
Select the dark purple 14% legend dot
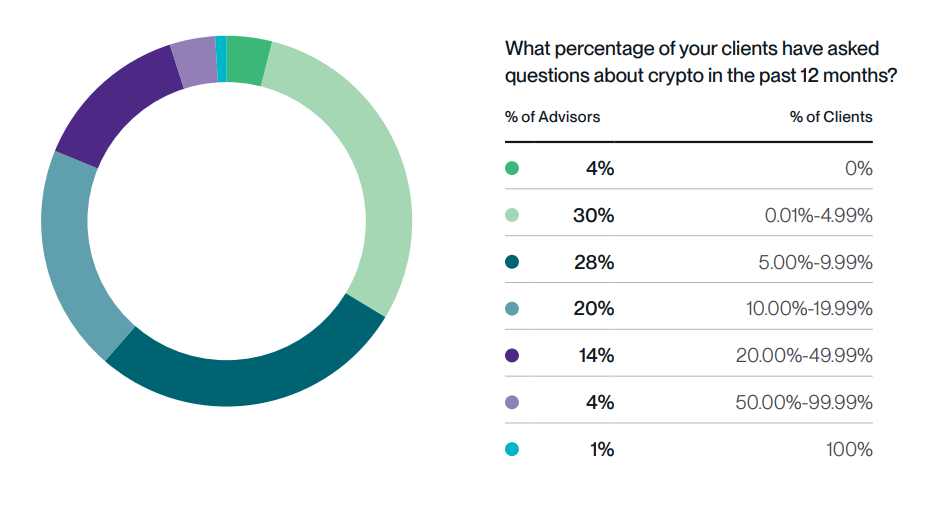pyautogui.click(x=512, y=355)
